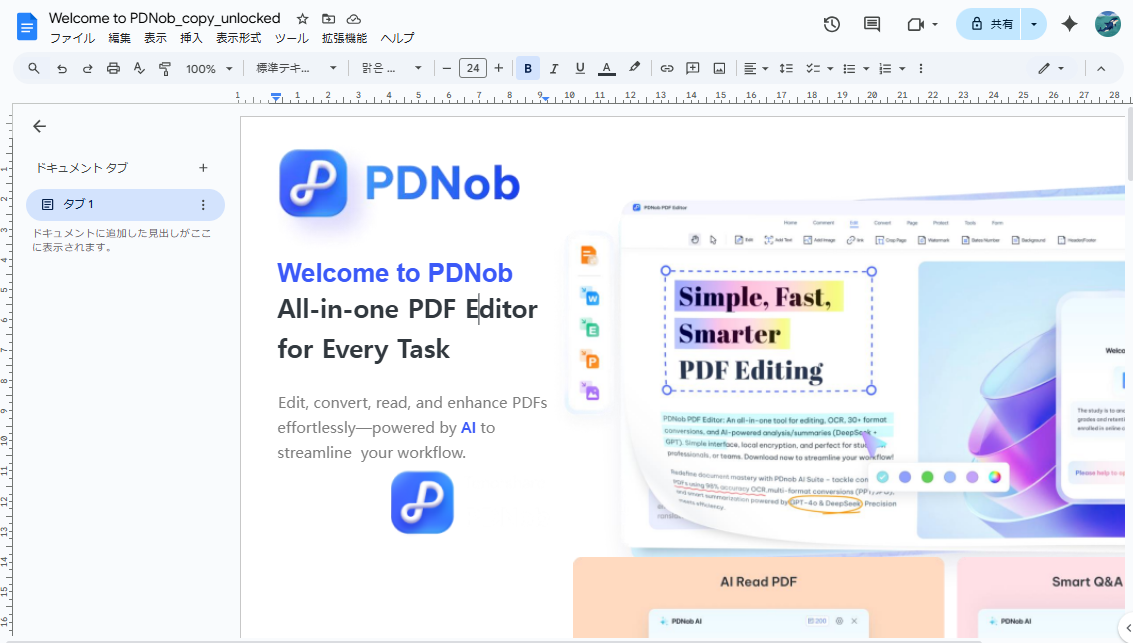Open line and paragraph spacing
This screenshot has height=643, width=1133.
pyautogui.click(x=786, y=69)
